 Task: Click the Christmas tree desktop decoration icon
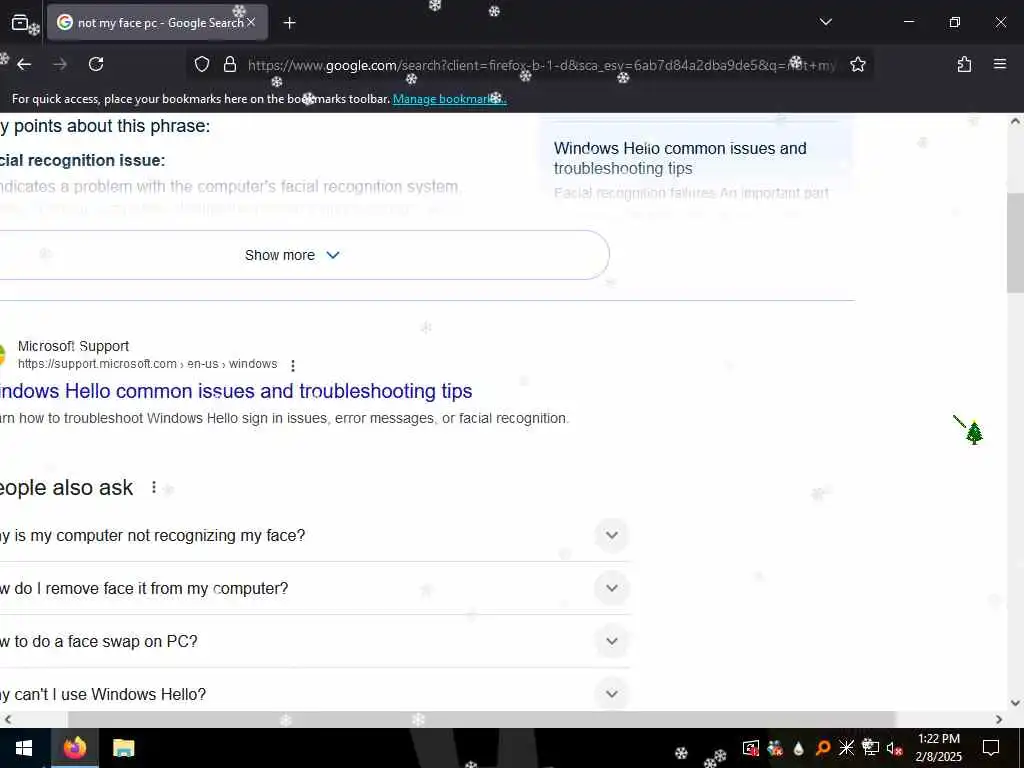pos(974,432)
